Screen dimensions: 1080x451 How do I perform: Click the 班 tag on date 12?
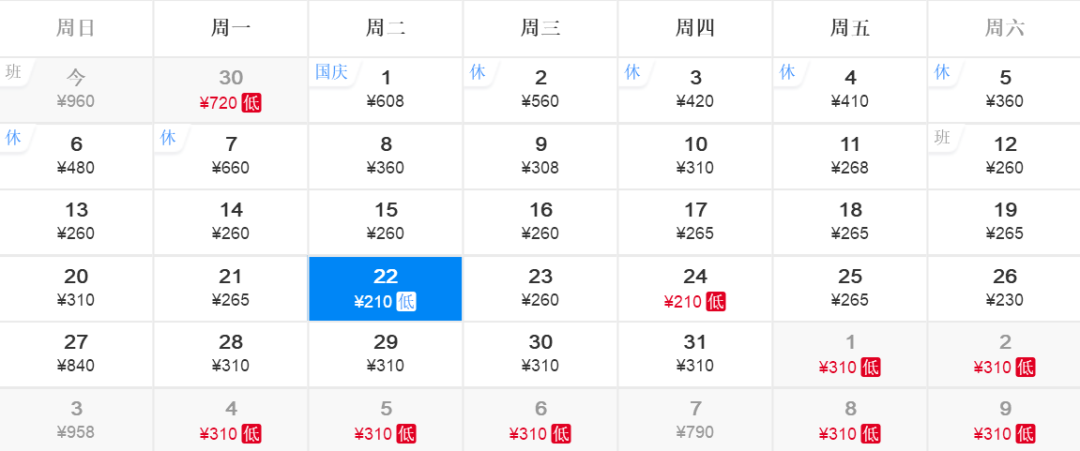pyautogui.click(x=942, y=138)
